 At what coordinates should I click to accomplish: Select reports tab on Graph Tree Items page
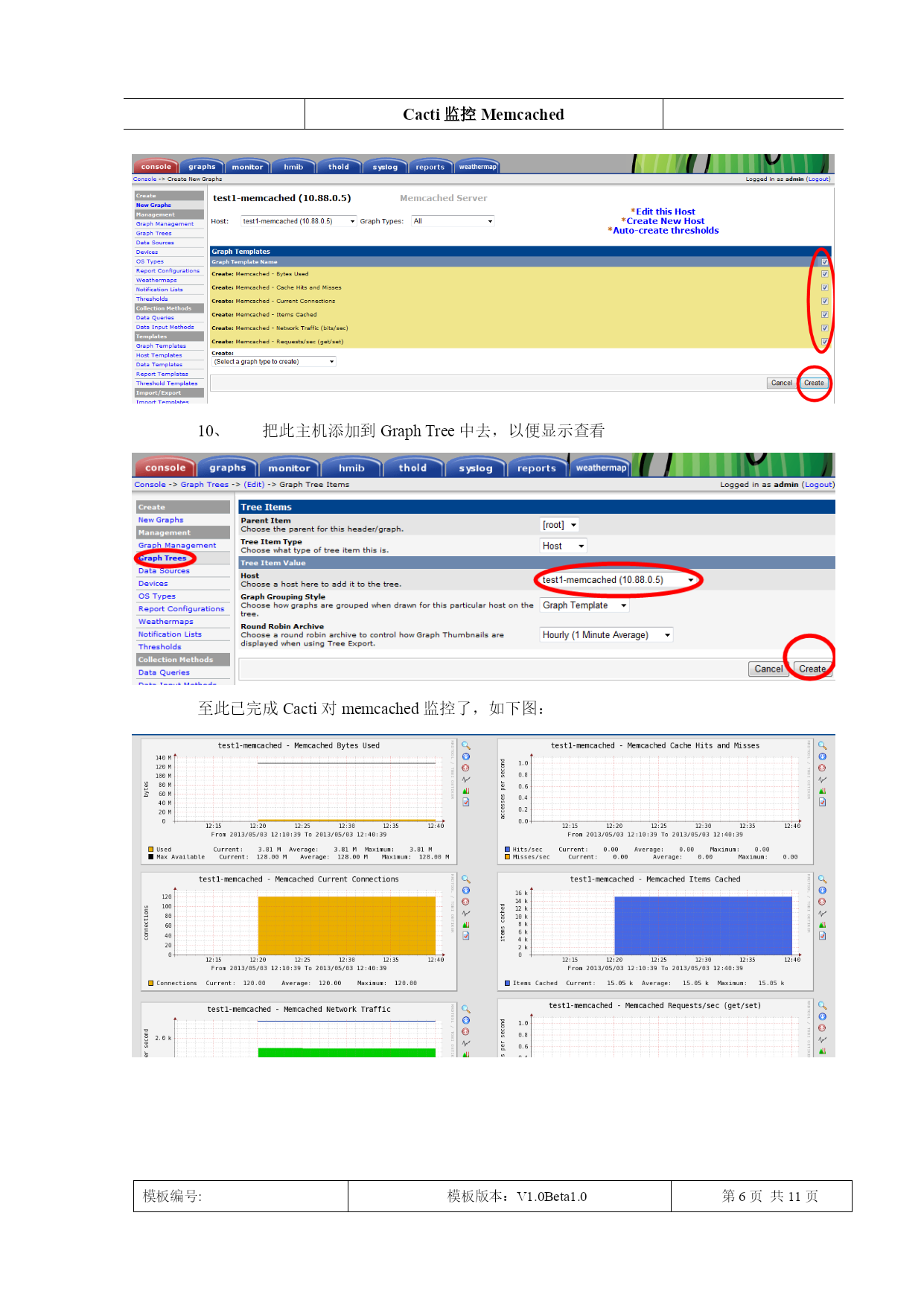point(537,468)
